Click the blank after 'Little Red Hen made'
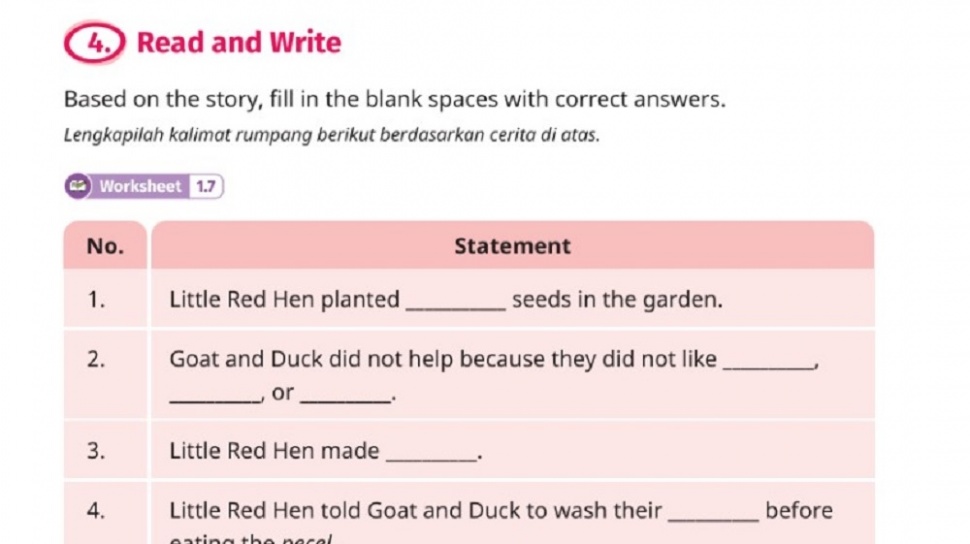Viewport: 970px width, 544px height. pos(431,455)
